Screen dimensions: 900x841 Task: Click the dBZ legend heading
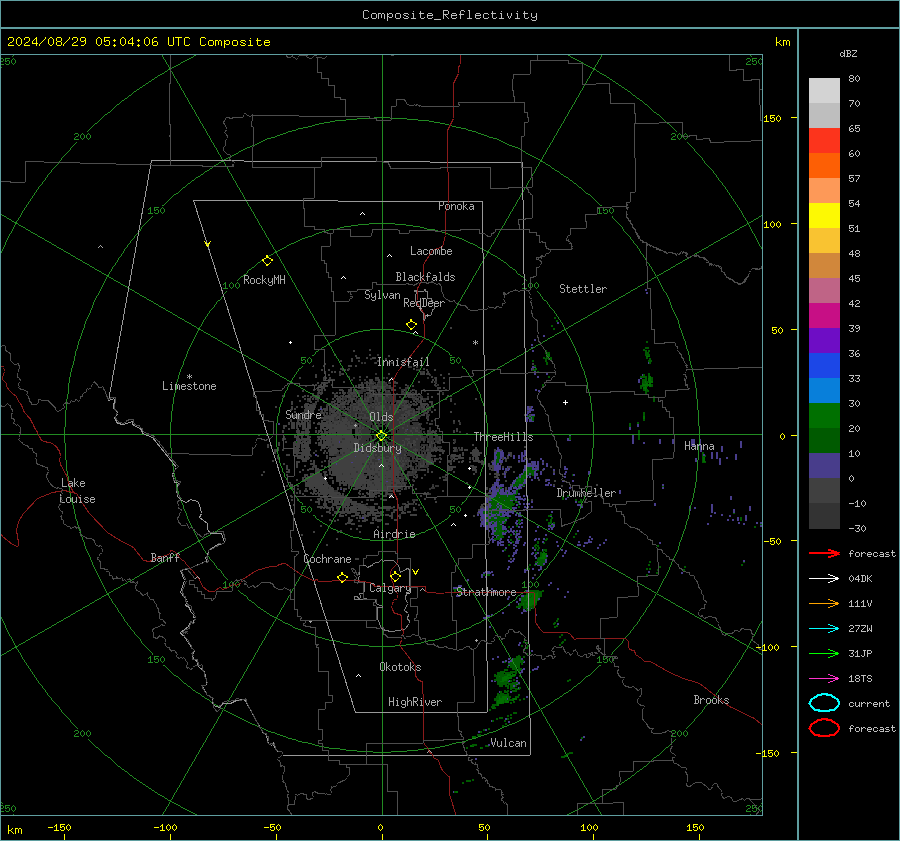point(848,54)
